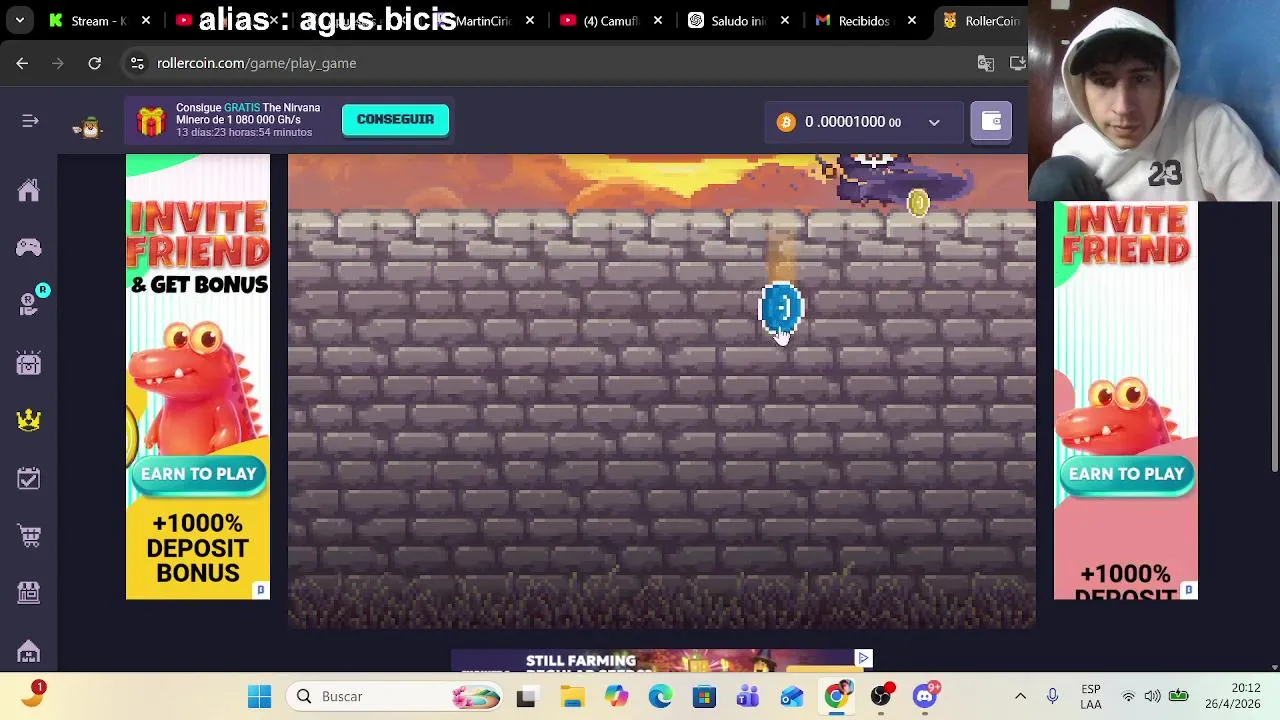
Task: Click the gift box promo icon
Action: (151, 120)
